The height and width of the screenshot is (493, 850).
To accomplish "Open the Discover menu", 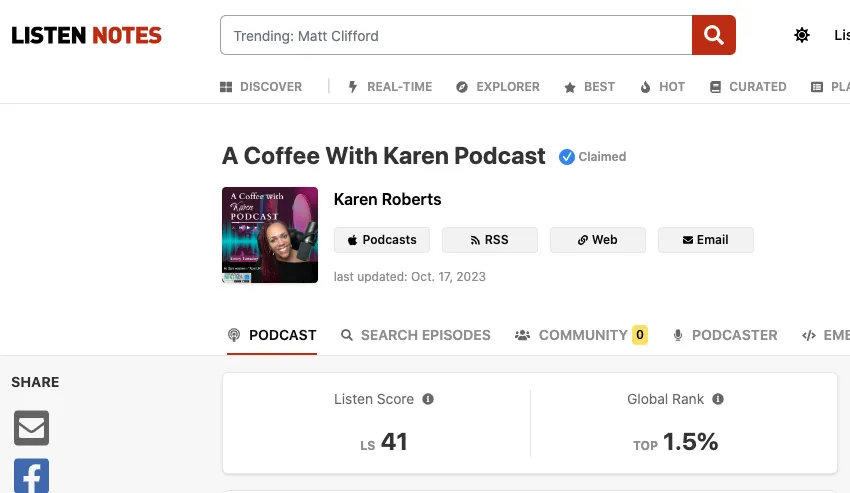I will (x=261, y=87).
